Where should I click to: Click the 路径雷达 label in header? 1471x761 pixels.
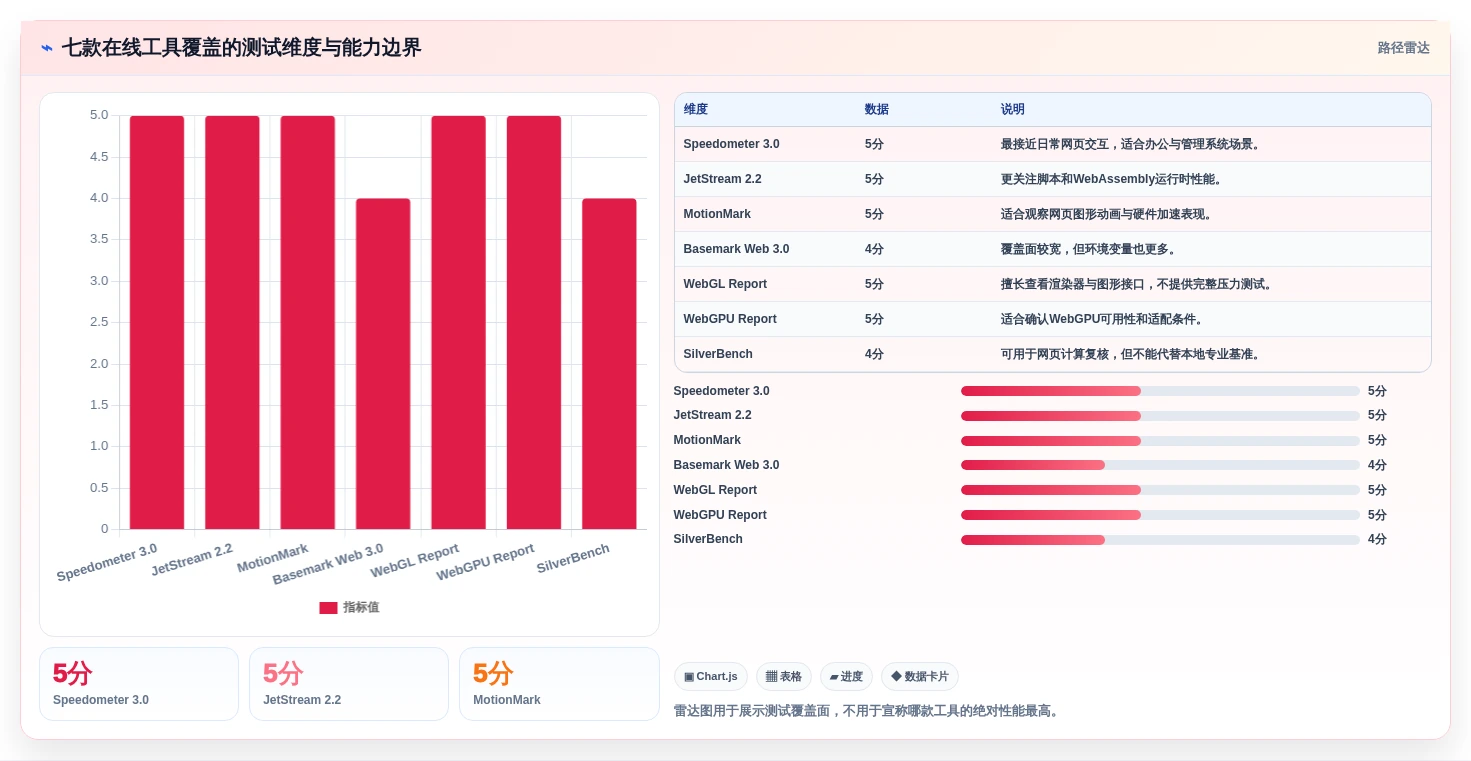point(1403,48)
